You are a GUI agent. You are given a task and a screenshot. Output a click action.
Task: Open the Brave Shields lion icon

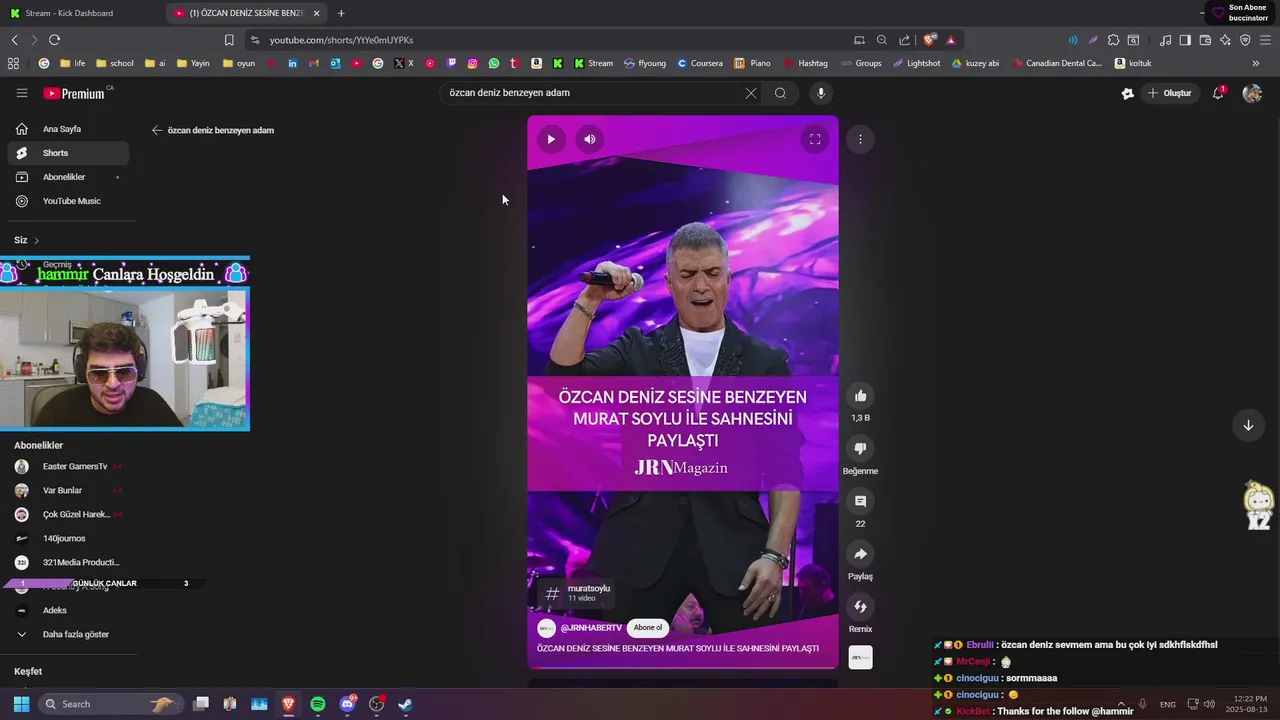tap(930, 40)
